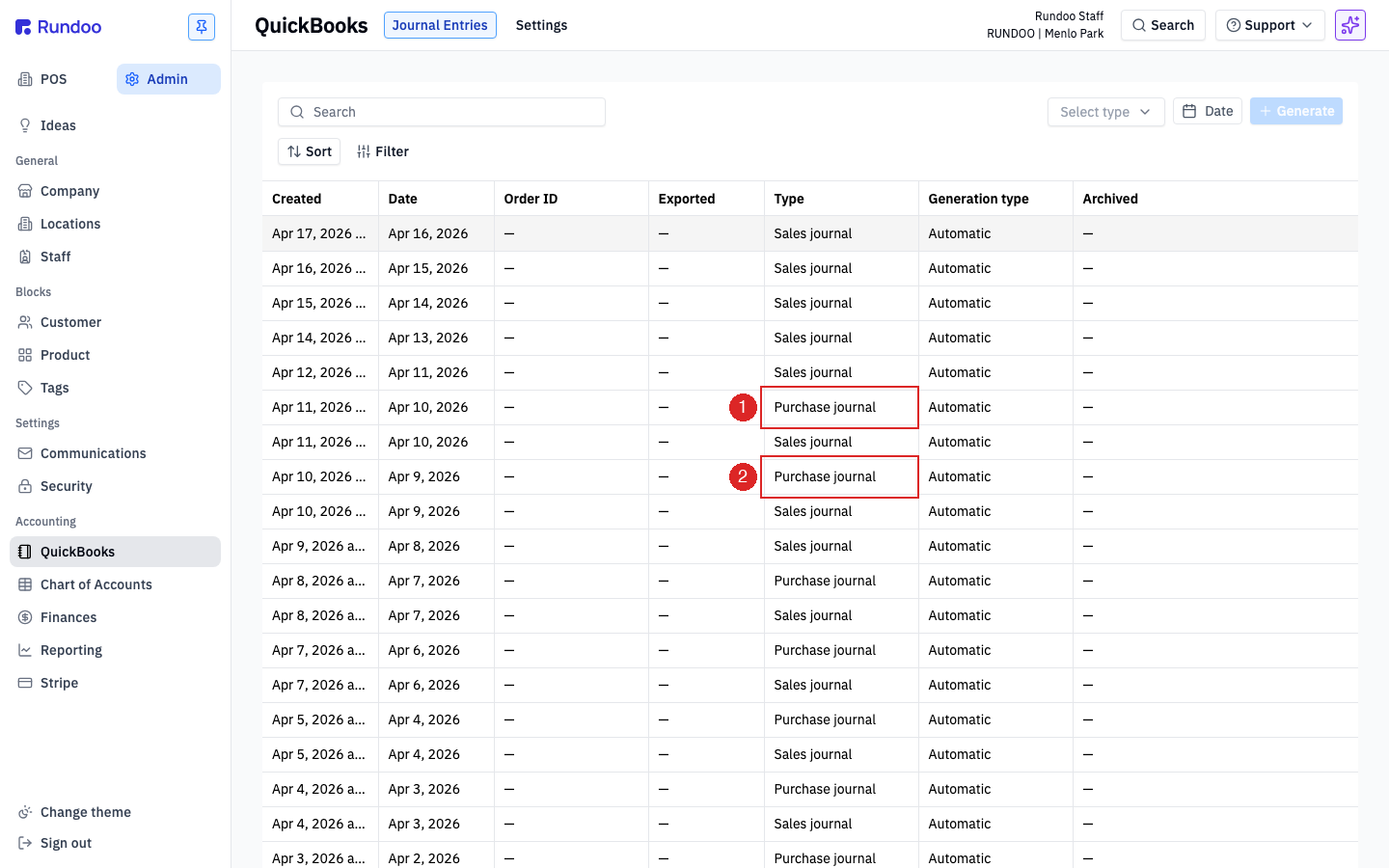Click Created cell Apr 12, 2026

pyautogui.click(x=319, y=372)
